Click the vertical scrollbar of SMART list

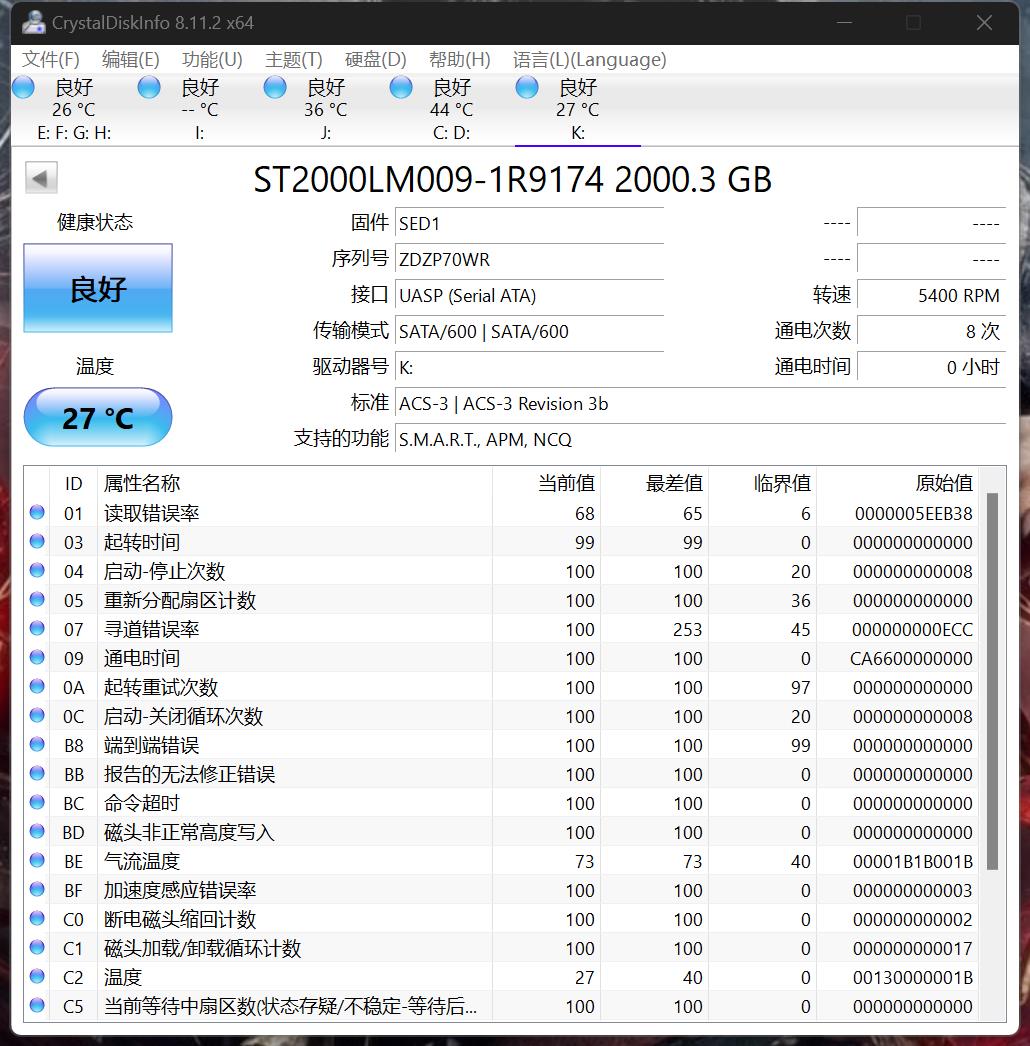pyautogui.click(x=992, y=681)
